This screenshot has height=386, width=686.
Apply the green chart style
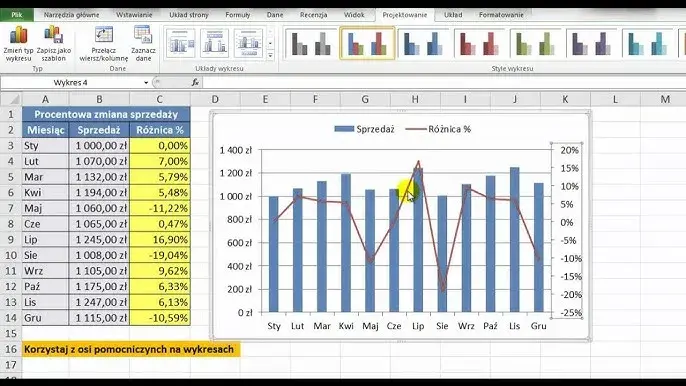tap(537, 43)
